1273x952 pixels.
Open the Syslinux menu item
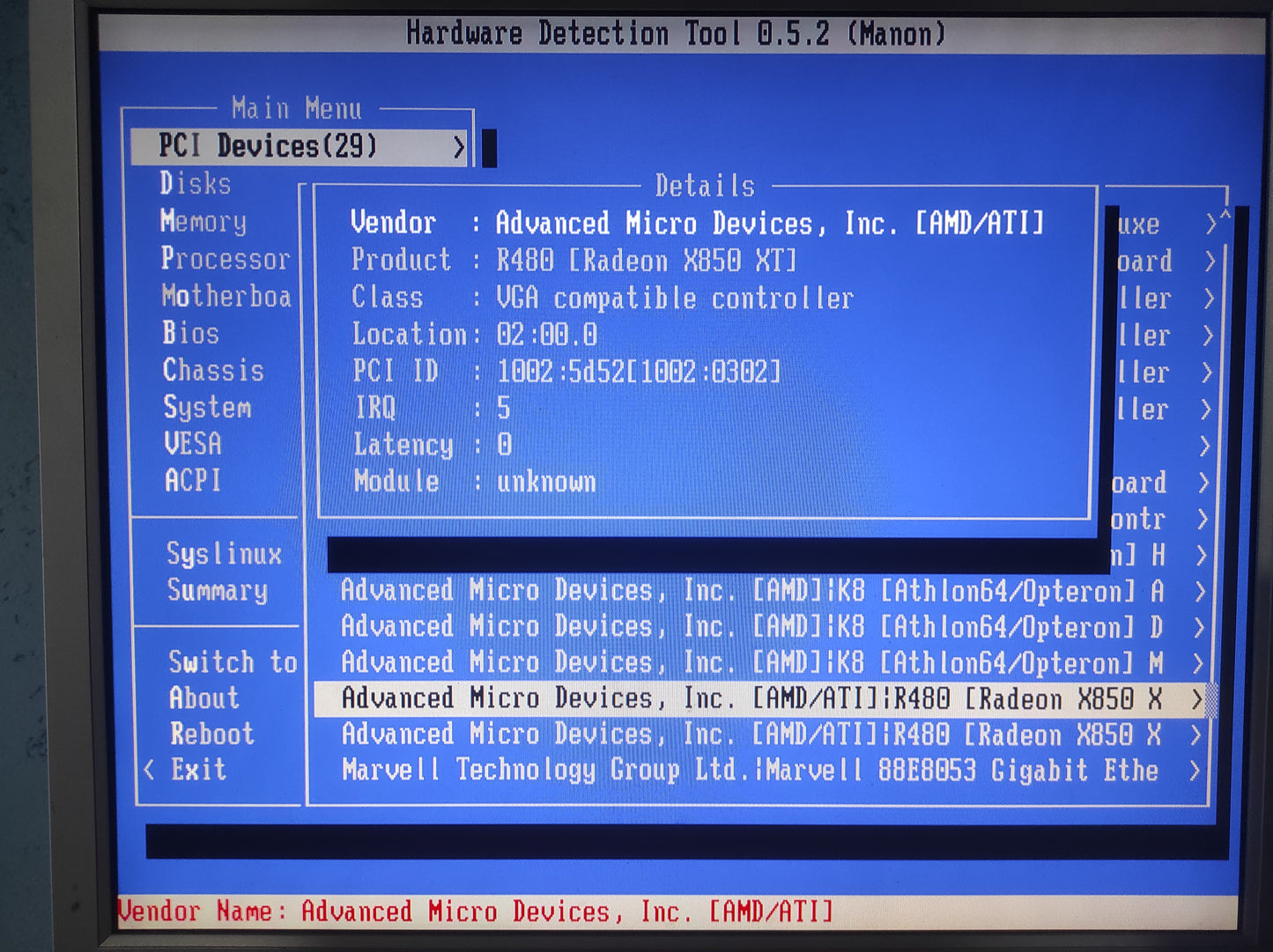point(224,554)
